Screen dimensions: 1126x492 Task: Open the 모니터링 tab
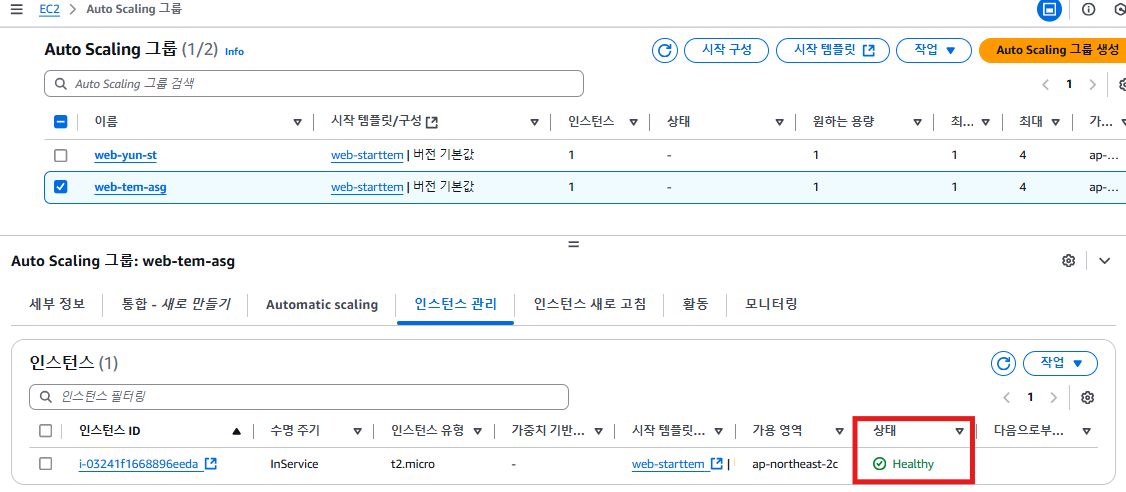[771, 304]
